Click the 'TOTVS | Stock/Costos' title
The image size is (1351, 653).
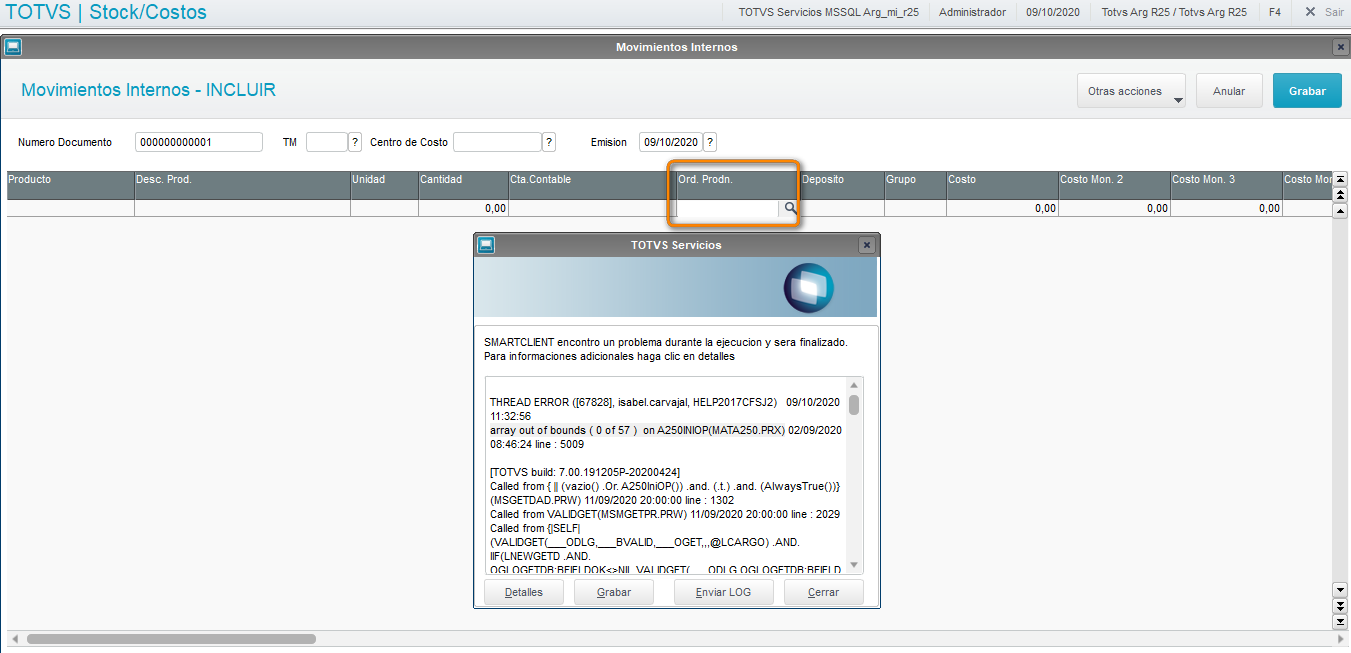click(106, 13)
